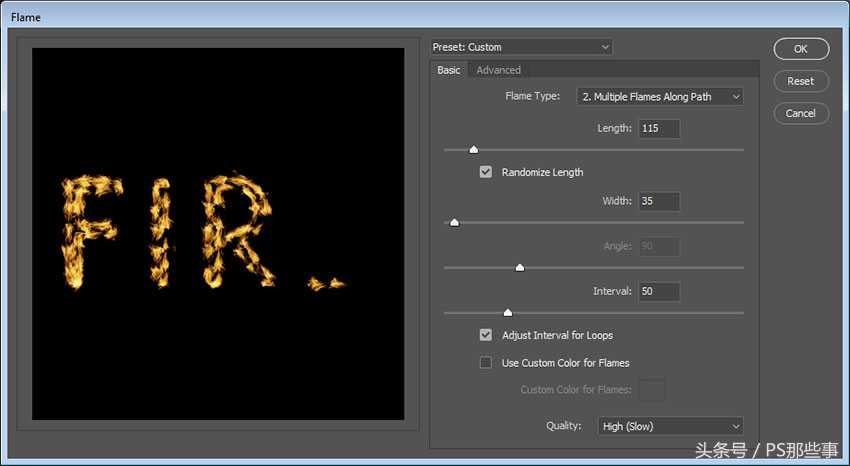Image resolution: width=850 pixels, height=466 pixels.
Task: Click the flame text preview image
Action: (218, 234)
